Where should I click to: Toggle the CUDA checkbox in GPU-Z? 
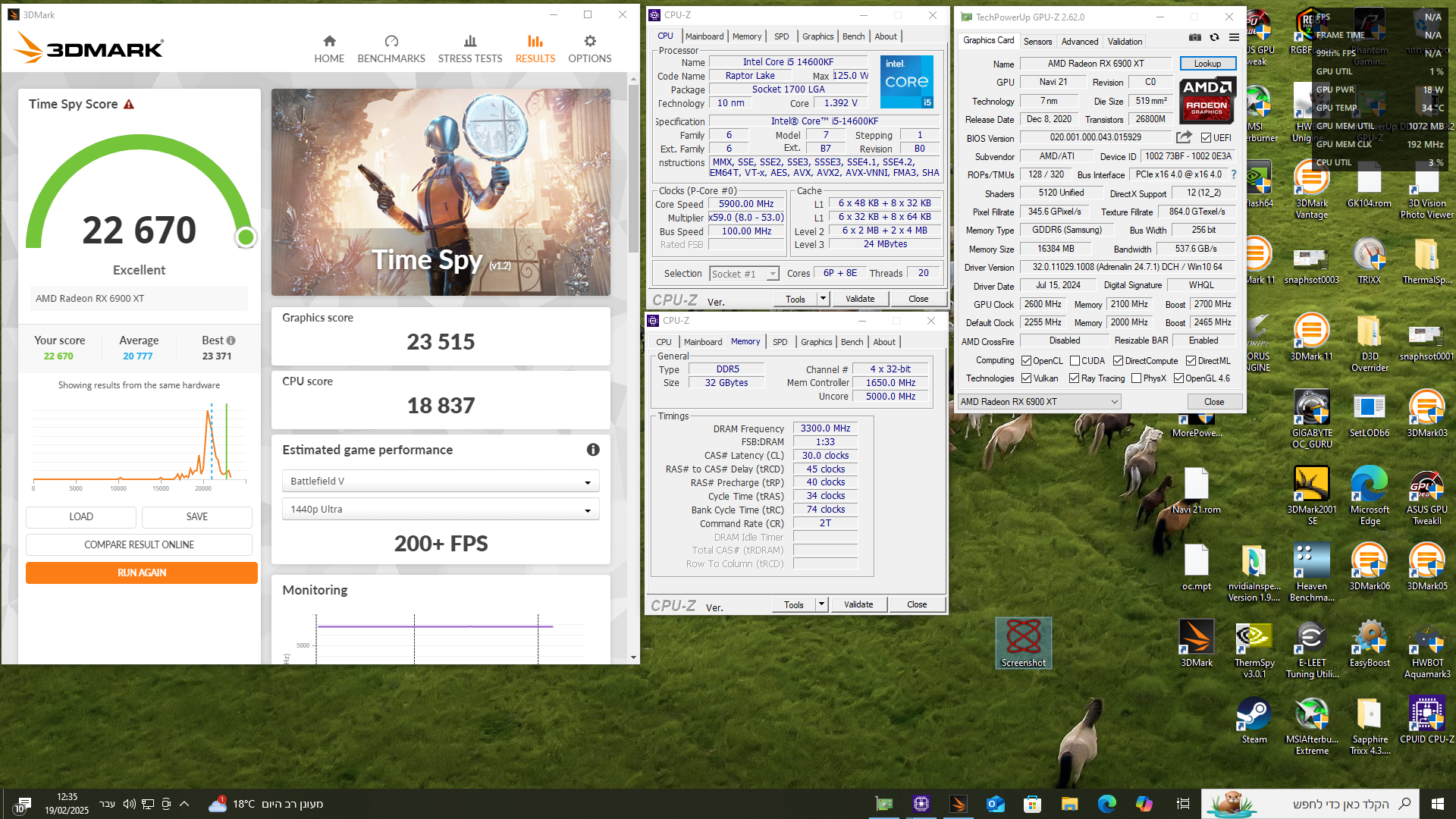click(x=1075, y=361)
